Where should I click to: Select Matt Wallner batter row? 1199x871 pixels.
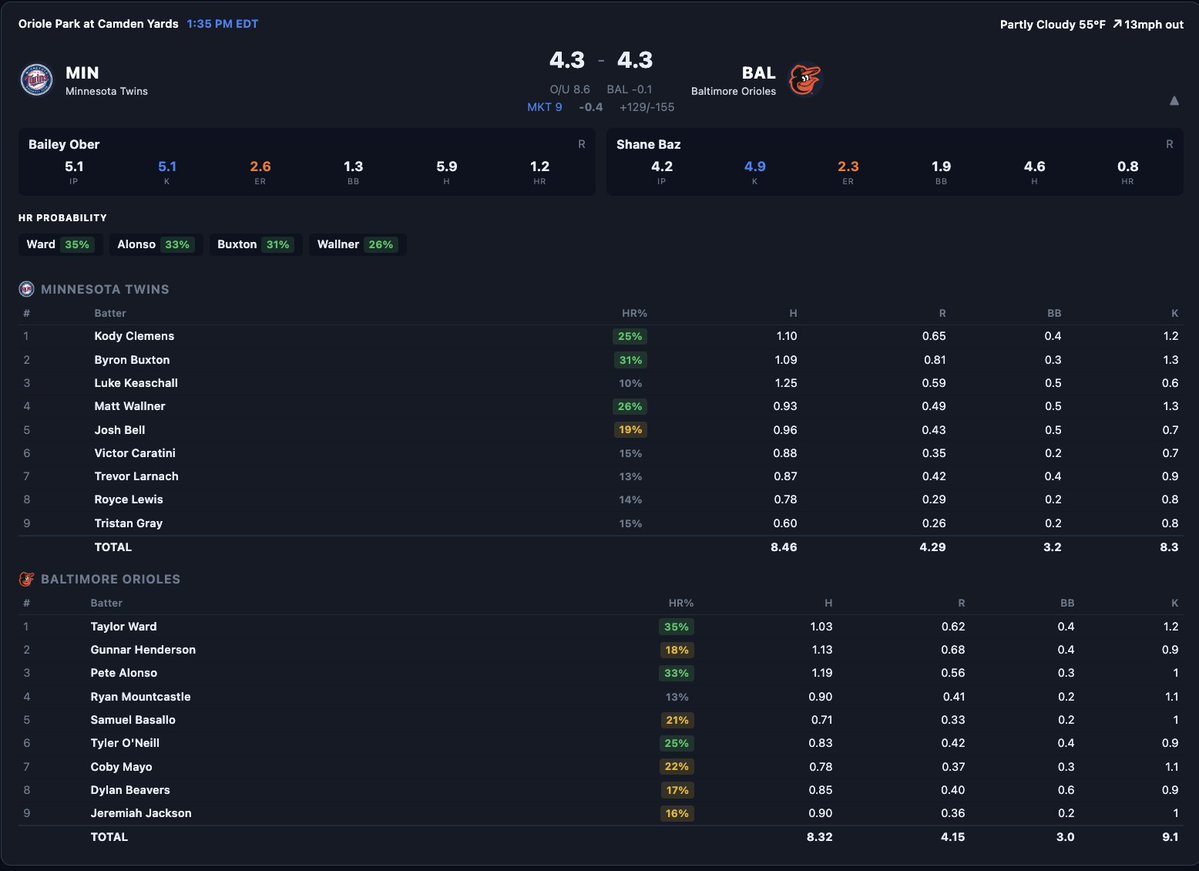click(600, 406)
